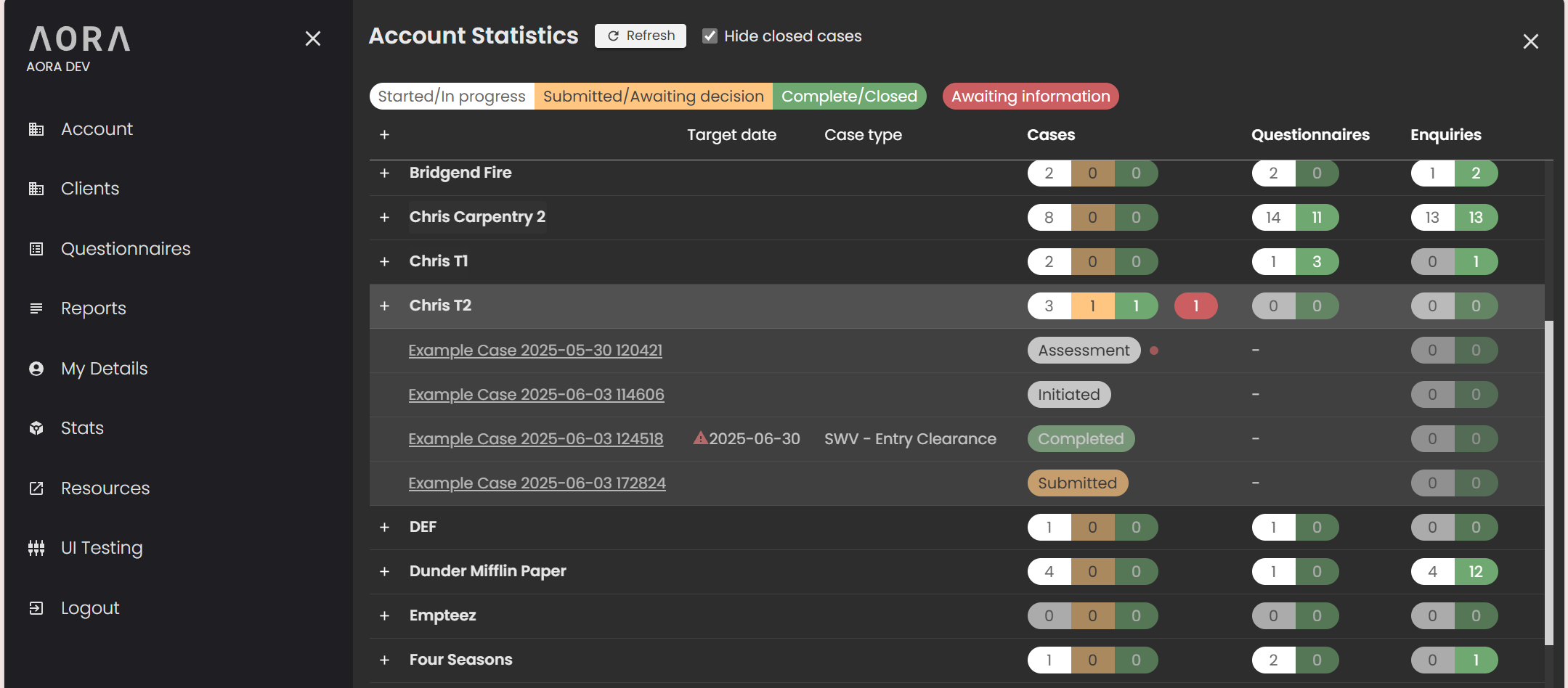This screenshot has height=688, width=1568.
Task: Expand the Bridgend Fire row
Action: coord(384,173)
